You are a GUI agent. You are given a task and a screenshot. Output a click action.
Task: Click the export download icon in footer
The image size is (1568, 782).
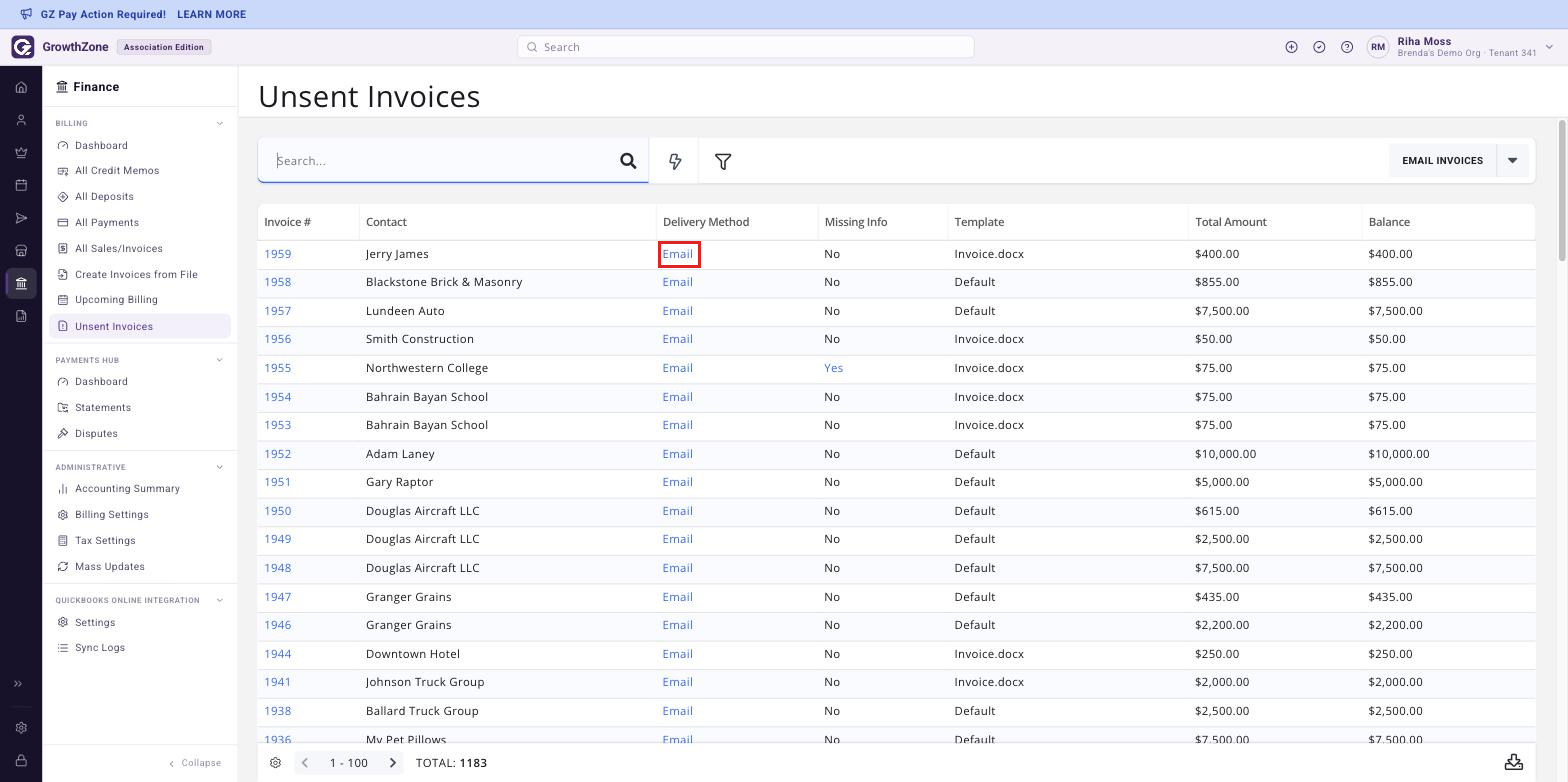(x=1514, y=762)
